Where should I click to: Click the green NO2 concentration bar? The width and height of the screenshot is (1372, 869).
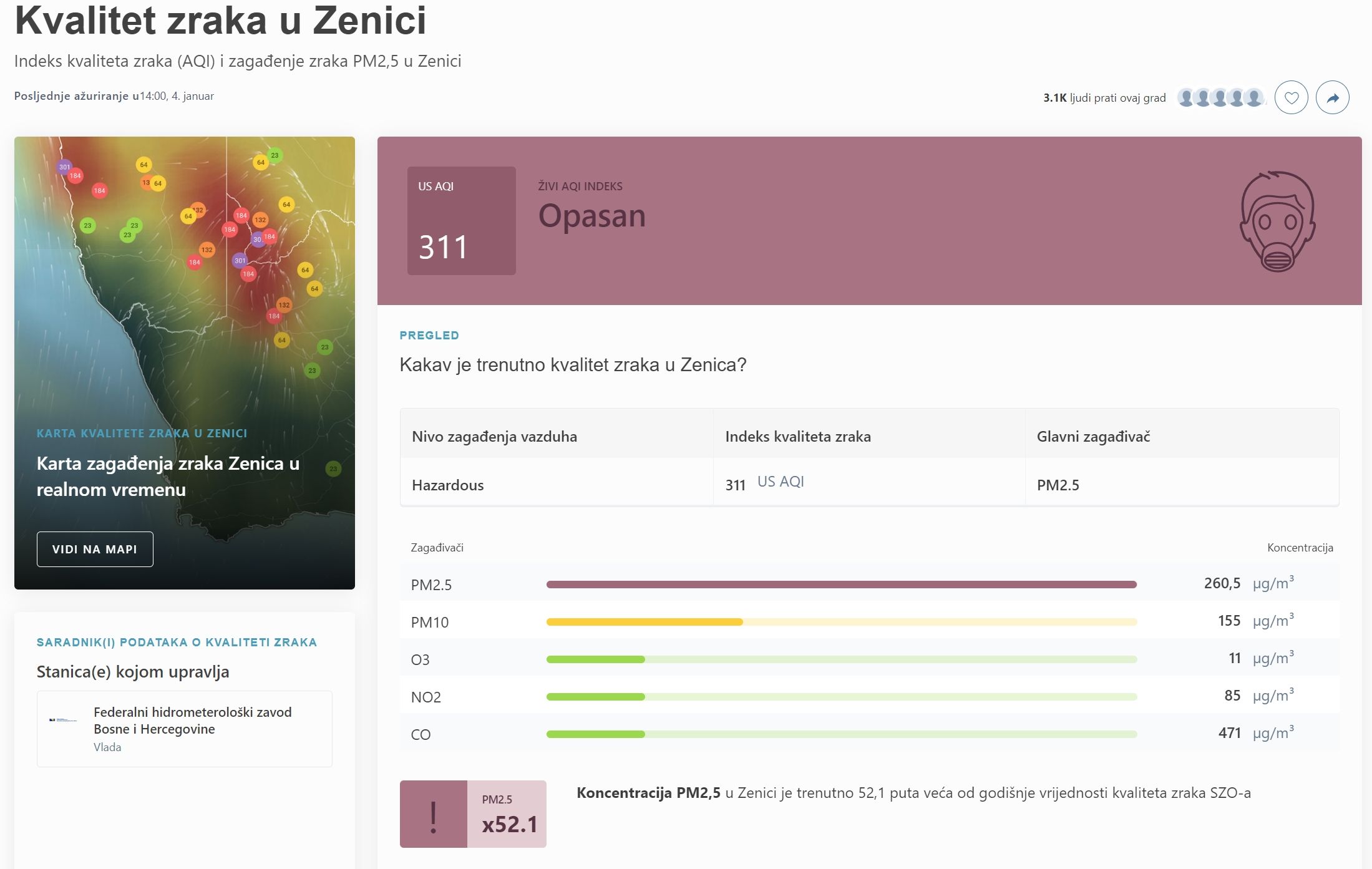(x=595, y=697)
